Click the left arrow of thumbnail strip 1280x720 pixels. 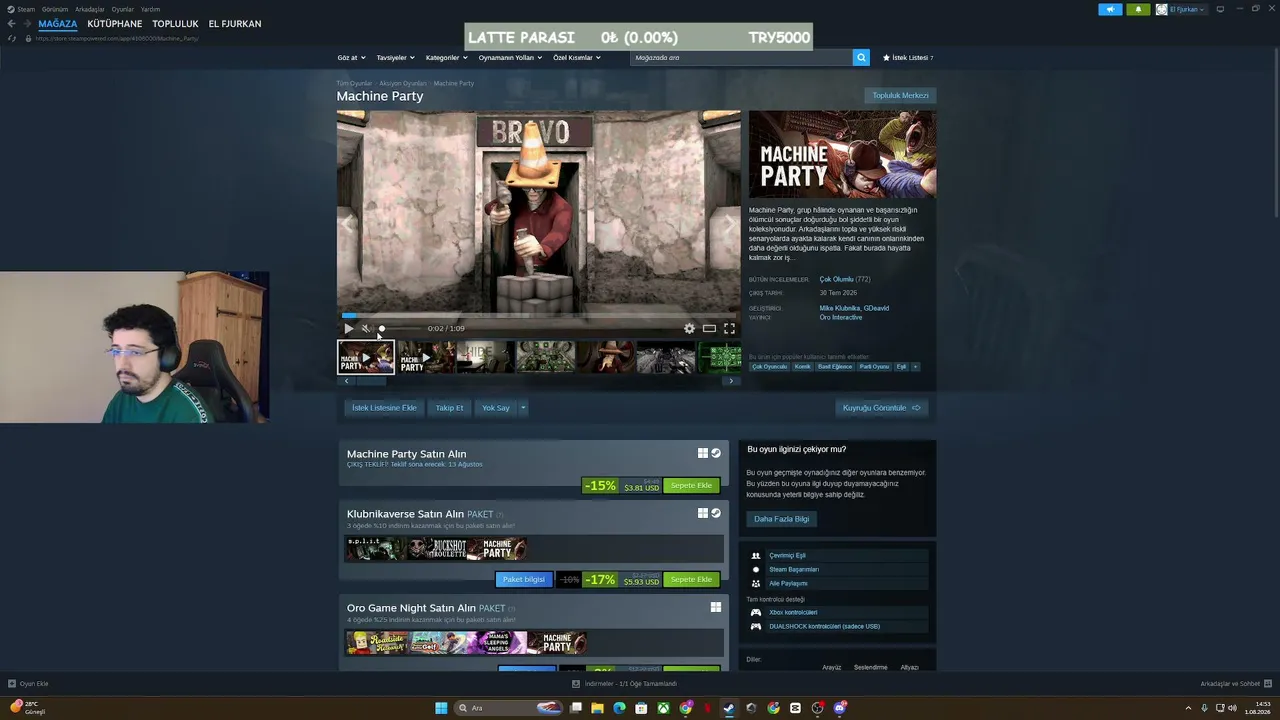347,381
